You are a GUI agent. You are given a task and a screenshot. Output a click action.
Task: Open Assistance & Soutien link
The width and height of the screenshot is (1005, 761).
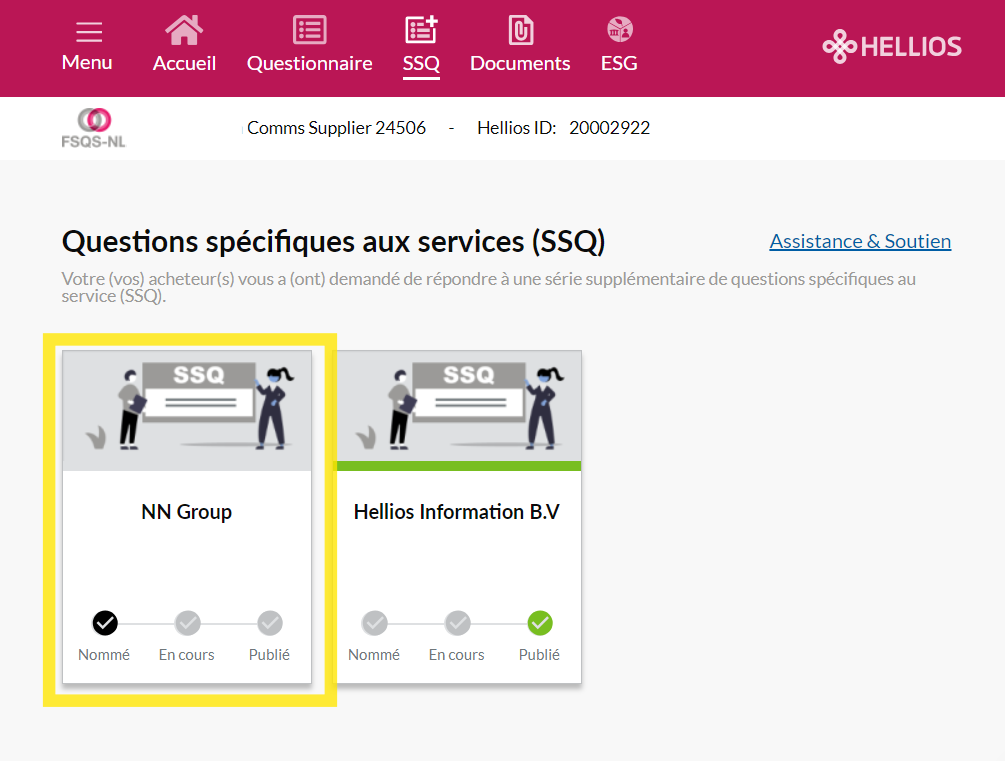pyautogui.click(x=860, y=241)
